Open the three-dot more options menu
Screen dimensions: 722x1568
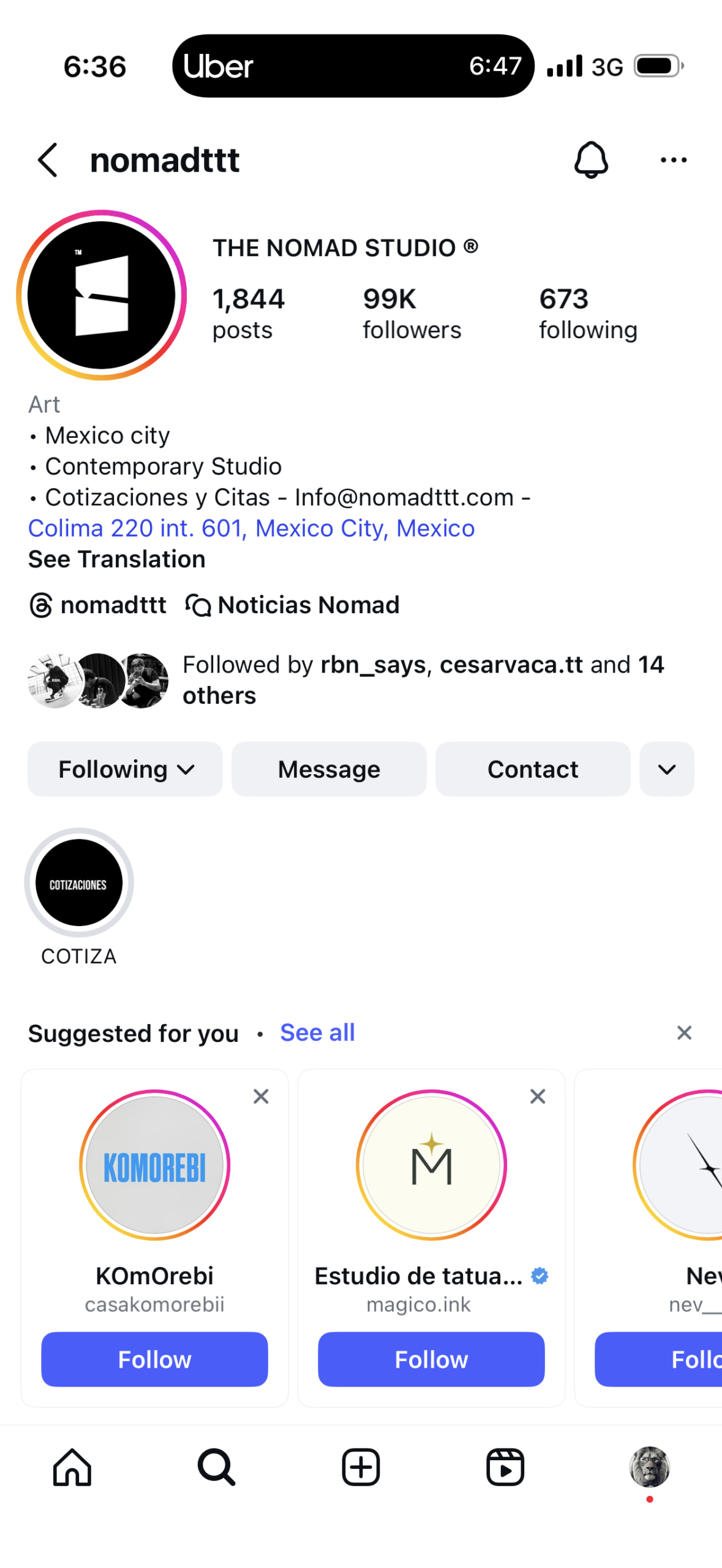pos(674,160)
